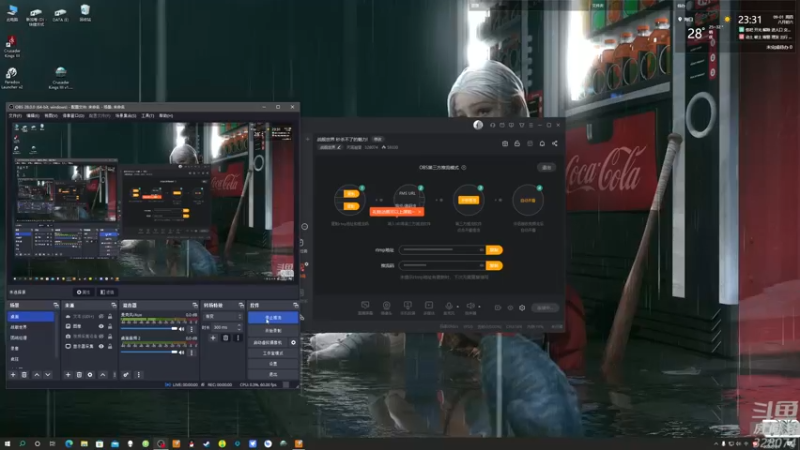The height and width of the screenshot is (450, 800).
Task: Open transition type dropdown in Scene Transitions
Action: click(223, 316)
